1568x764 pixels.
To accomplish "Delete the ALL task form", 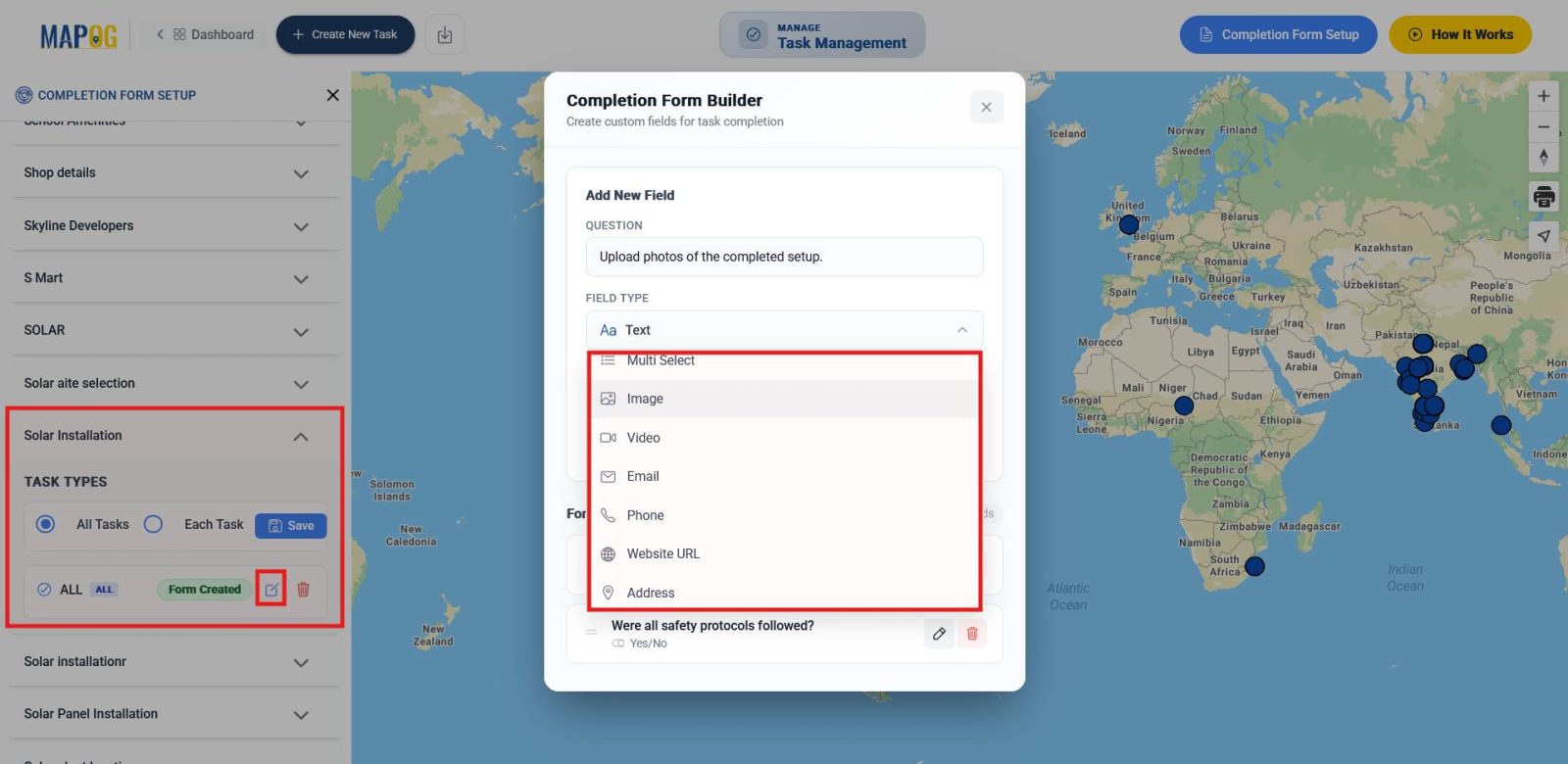I will click(303, 590).
